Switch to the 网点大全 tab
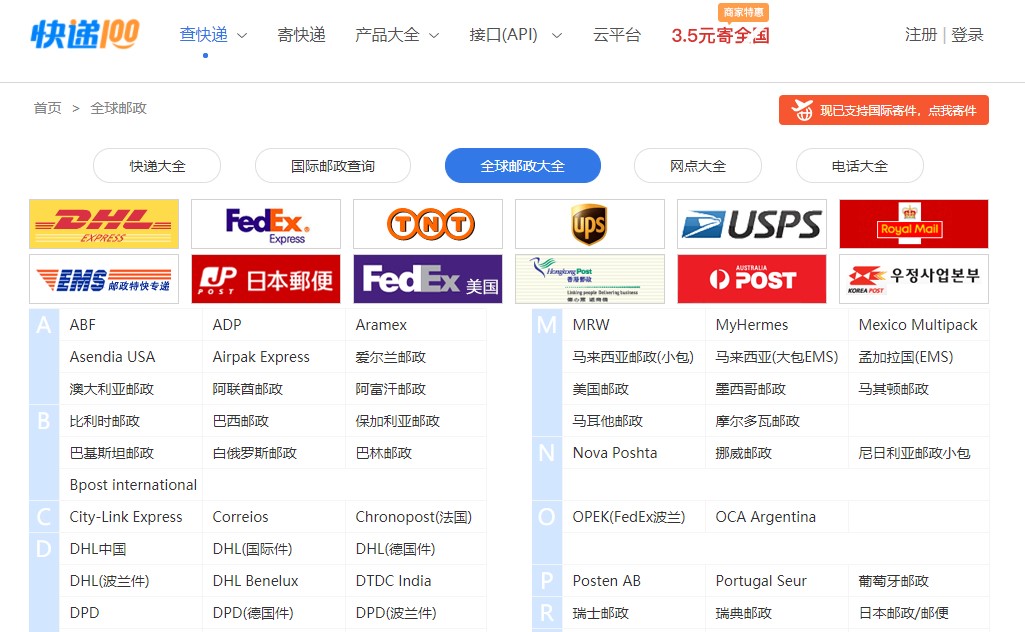The height and width of the screenshot is (632, 1025). [x=697, y=166]
